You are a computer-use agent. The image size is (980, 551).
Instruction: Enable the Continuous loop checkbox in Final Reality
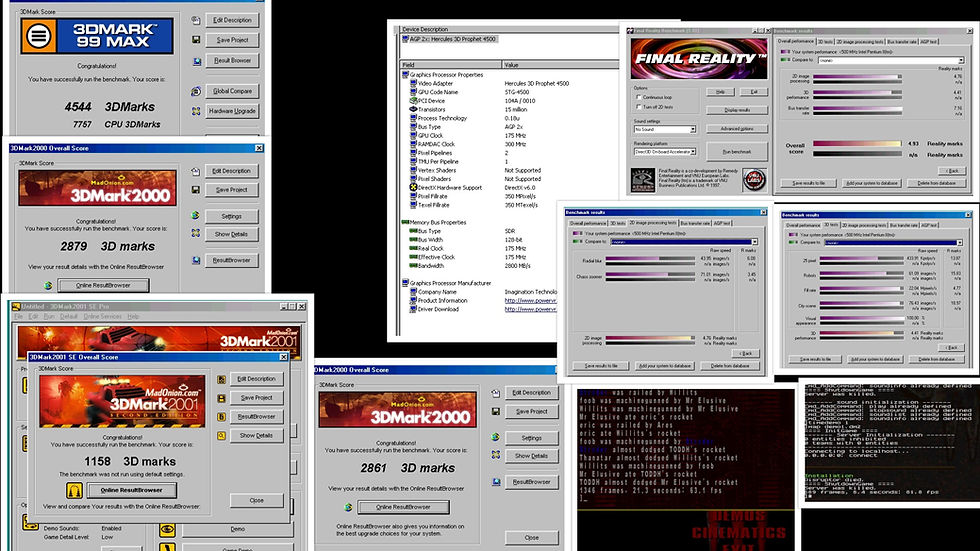click(638, 97)
